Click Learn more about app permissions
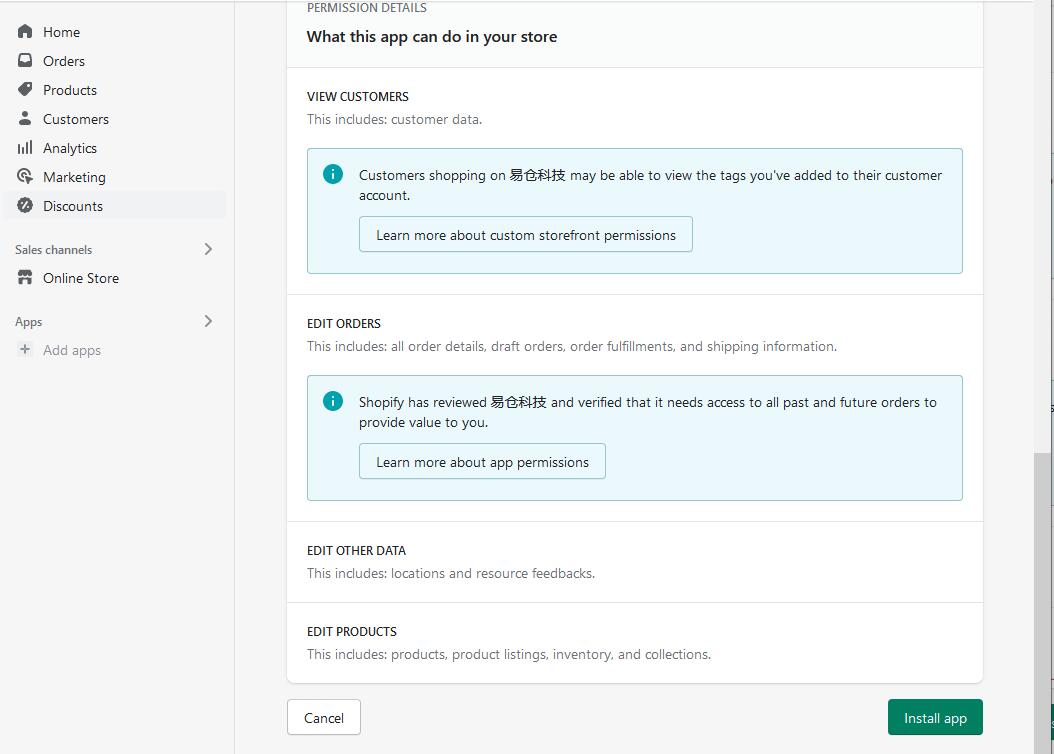Viewport: 1054px width, 754px height. [482, 462]
